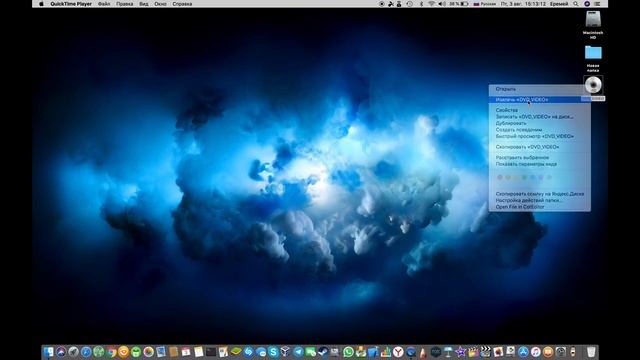Open the Shazam icon in Dock
The height and width of the screenshot is (360, 640).
click(248, 352)
